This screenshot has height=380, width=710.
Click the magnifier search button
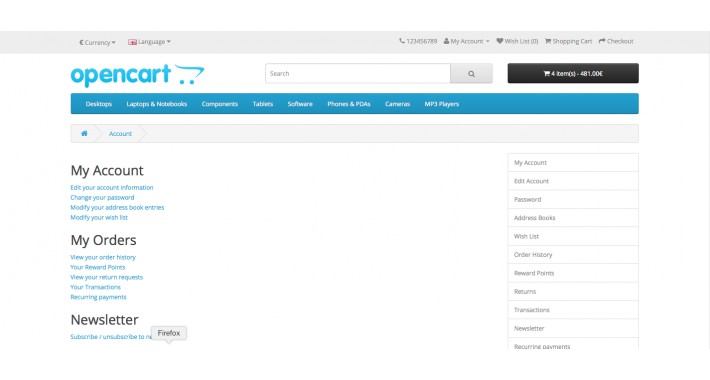(471, 73)
